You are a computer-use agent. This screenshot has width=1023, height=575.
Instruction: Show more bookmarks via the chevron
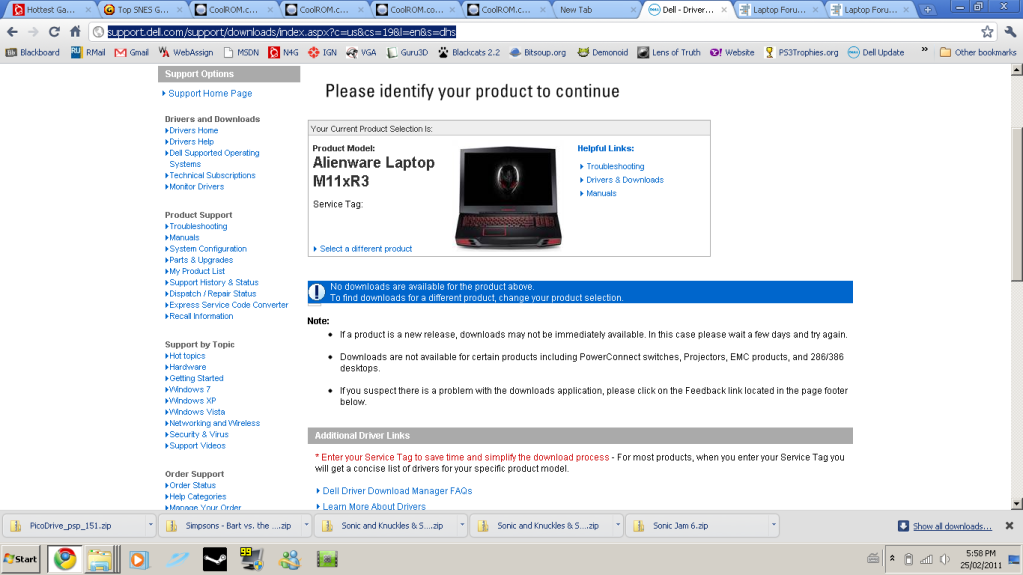(x=924, y=50)
